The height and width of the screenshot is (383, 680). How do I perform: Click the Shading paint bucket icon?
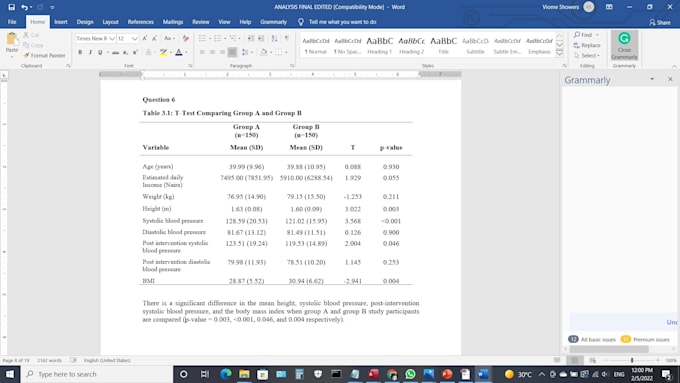pyautogui.click(x=263, y=52)
